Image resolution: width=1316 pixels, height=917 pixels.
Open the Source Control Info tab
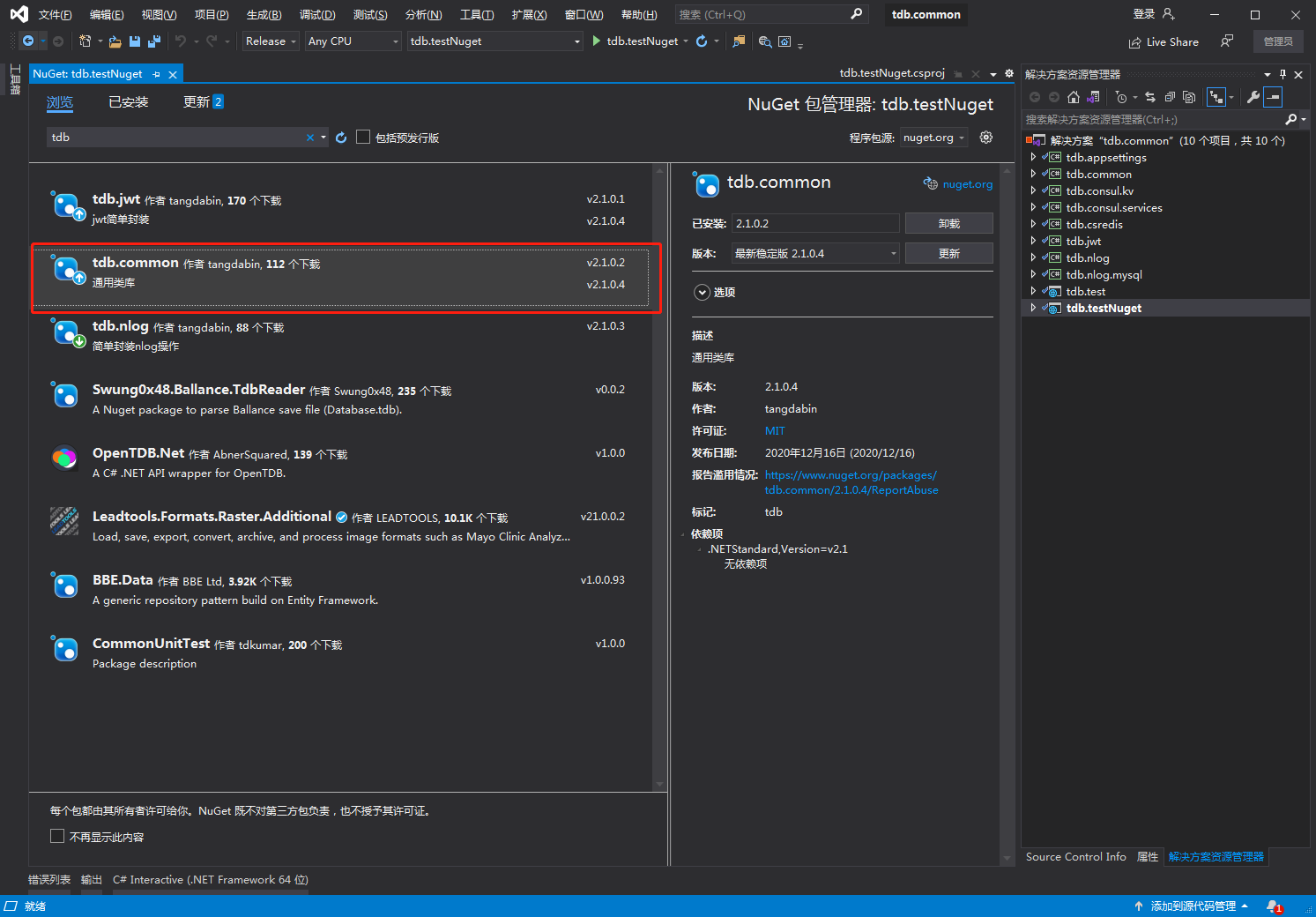pyautogui.click(x=1075, y=857)
